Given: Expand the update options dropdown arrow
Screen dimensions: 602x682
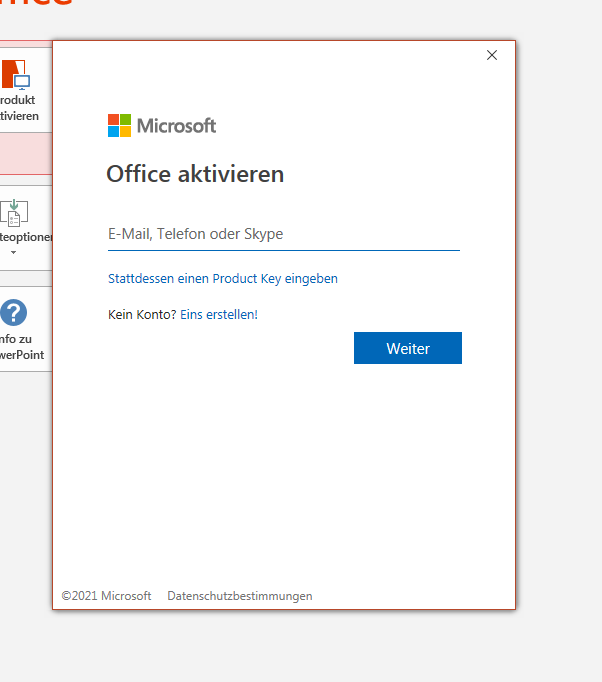Looking at the screenshot, I should point(13,253).
